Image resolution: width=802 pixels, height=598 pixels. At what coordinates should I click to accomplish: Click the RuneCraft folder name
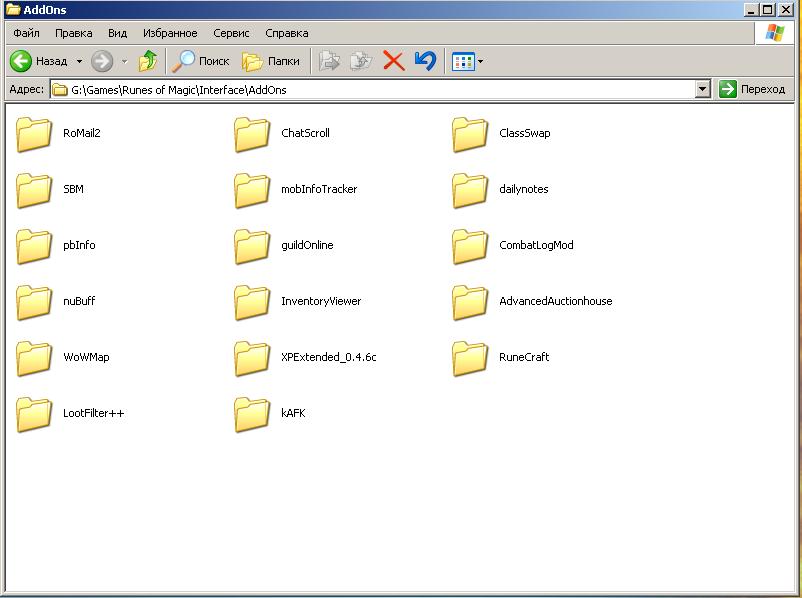click(524, 357)
